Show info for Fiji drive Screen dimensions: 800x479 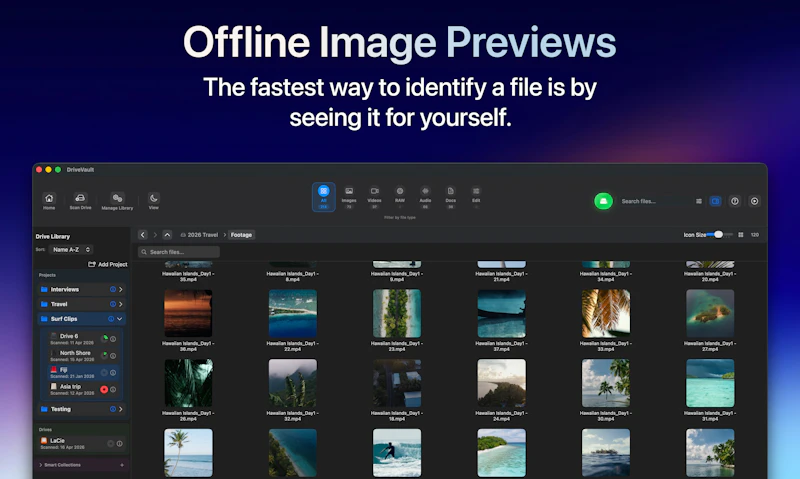coord(113,372)
